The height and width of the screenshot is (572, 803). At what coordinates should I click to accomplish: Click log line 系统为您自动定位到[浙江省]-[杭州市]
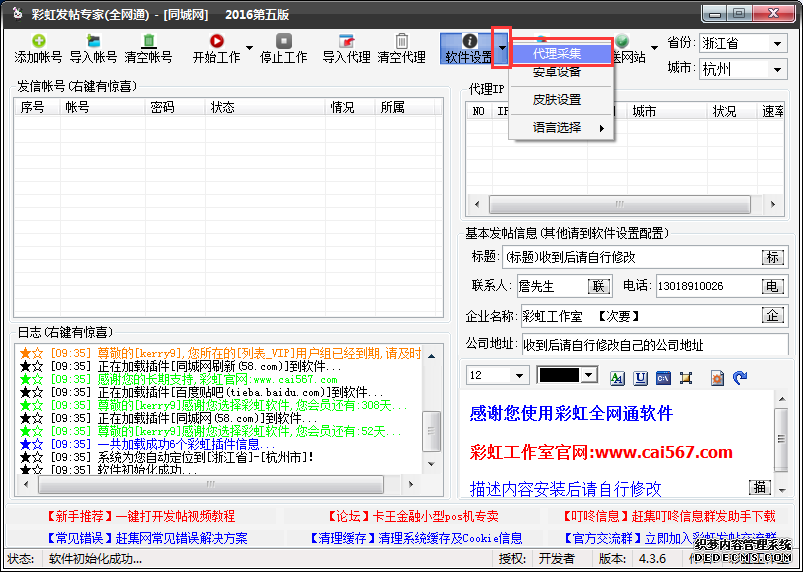click(x=206, y=456)
